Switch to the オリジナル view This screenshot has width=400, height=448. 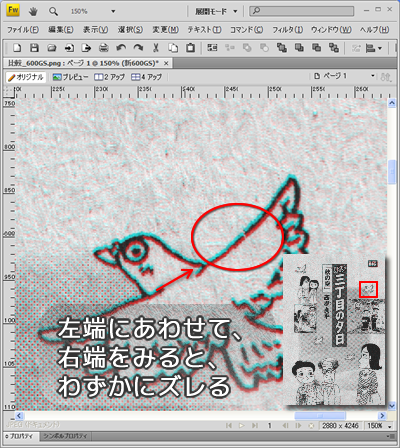pos(26,77)
